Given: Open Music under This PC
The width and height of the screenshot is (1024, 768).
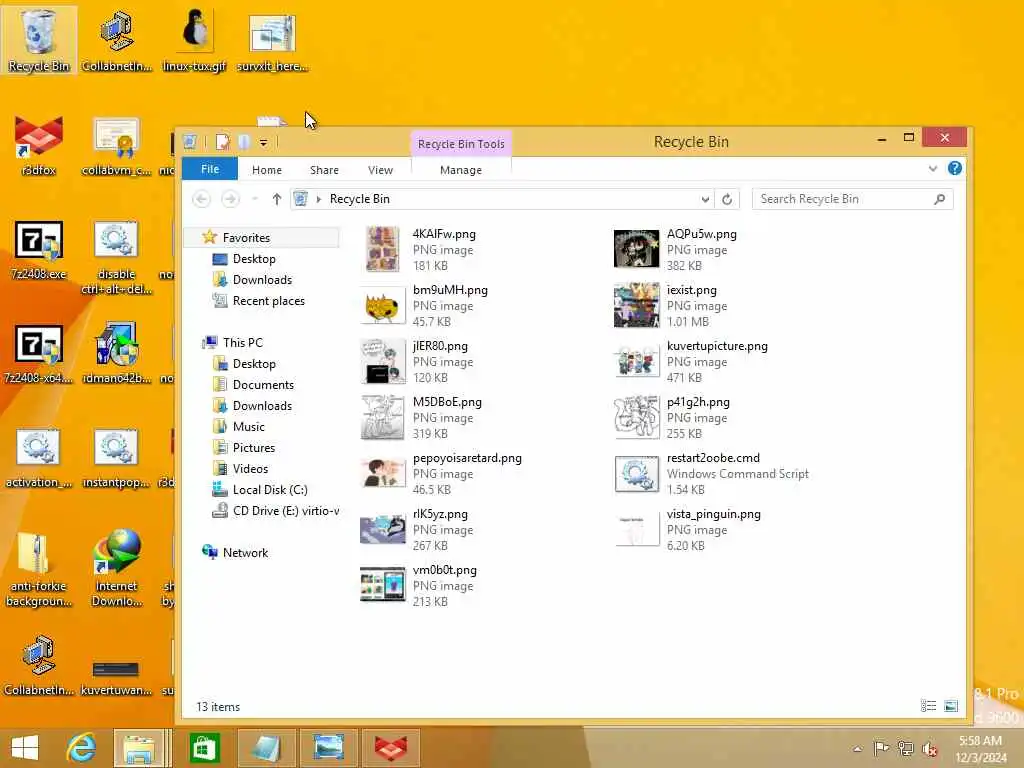Looking at the screenshot, I should 249,426.
